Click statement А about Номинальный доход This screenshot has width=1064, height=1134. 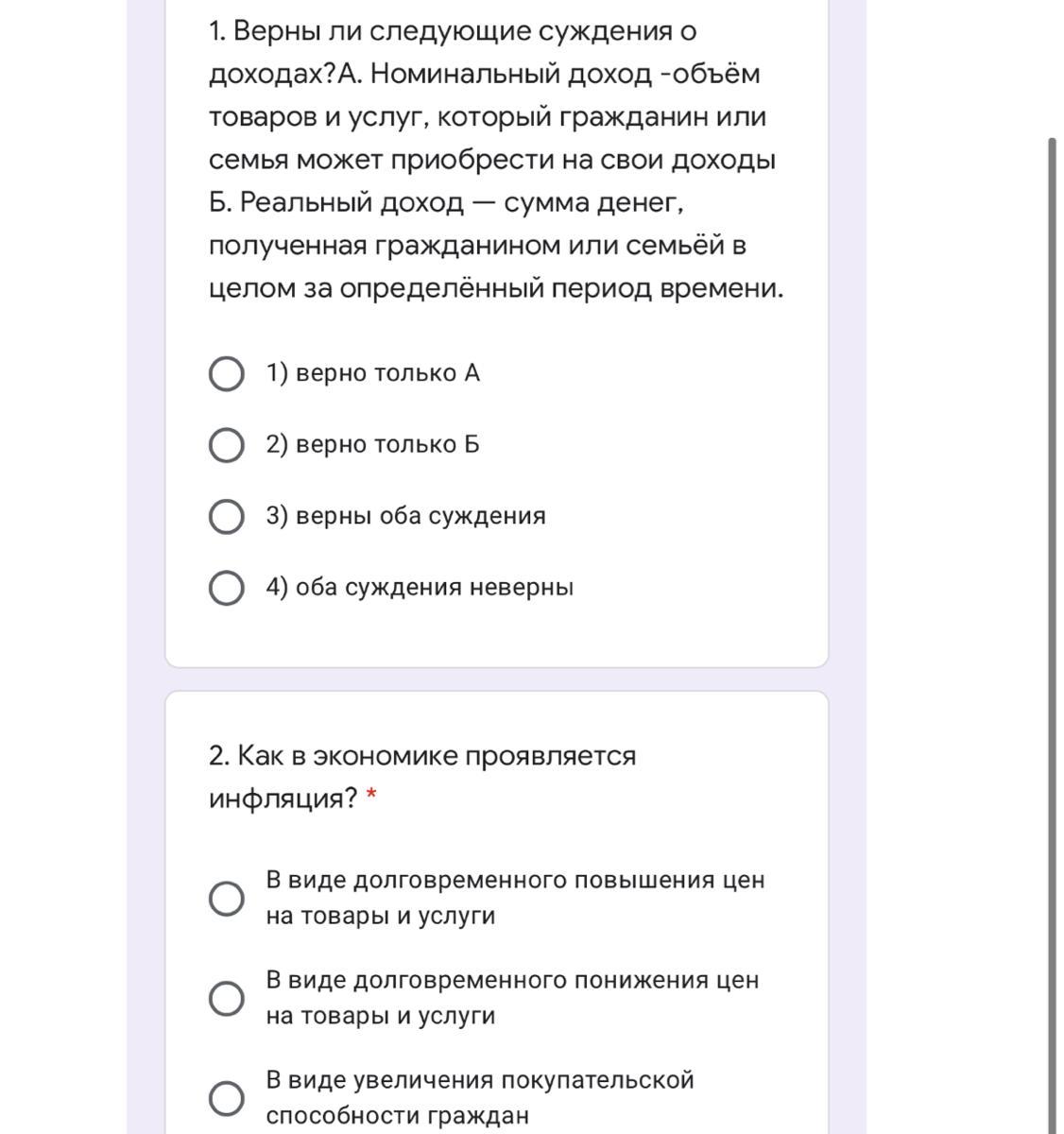click(x=491, y=117)
